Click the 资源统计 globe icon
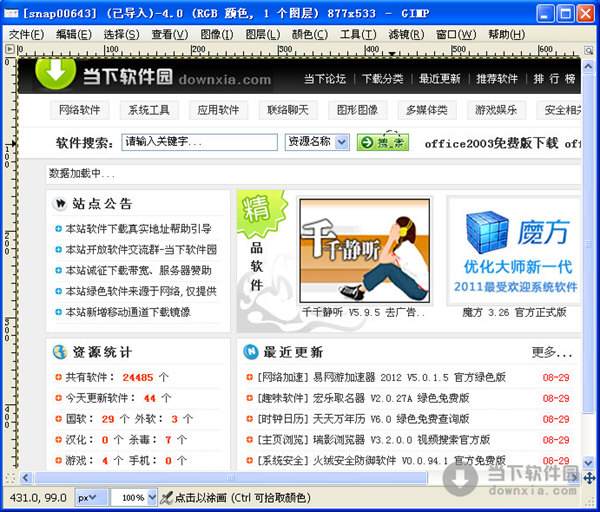This screenshot has width=600, height=512. click(x=60, y=352)
